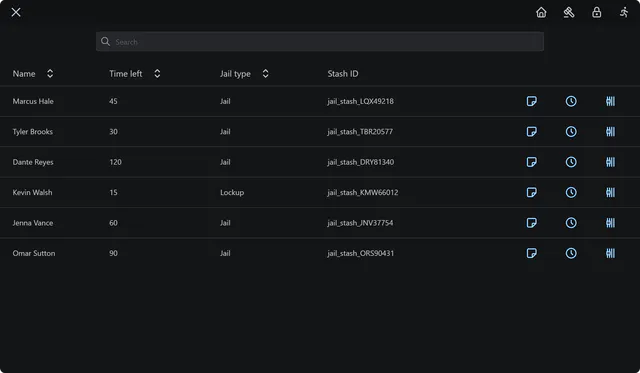Click jail bars icon for Dante Reyes

610,162
